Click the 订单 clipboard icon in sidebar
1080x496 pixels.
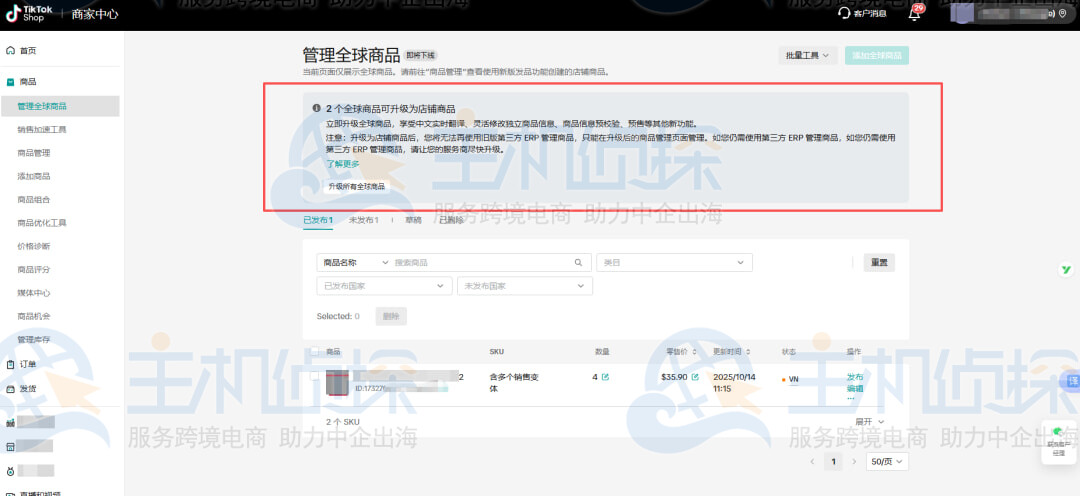pyautogui.click(x=10, y=364)
